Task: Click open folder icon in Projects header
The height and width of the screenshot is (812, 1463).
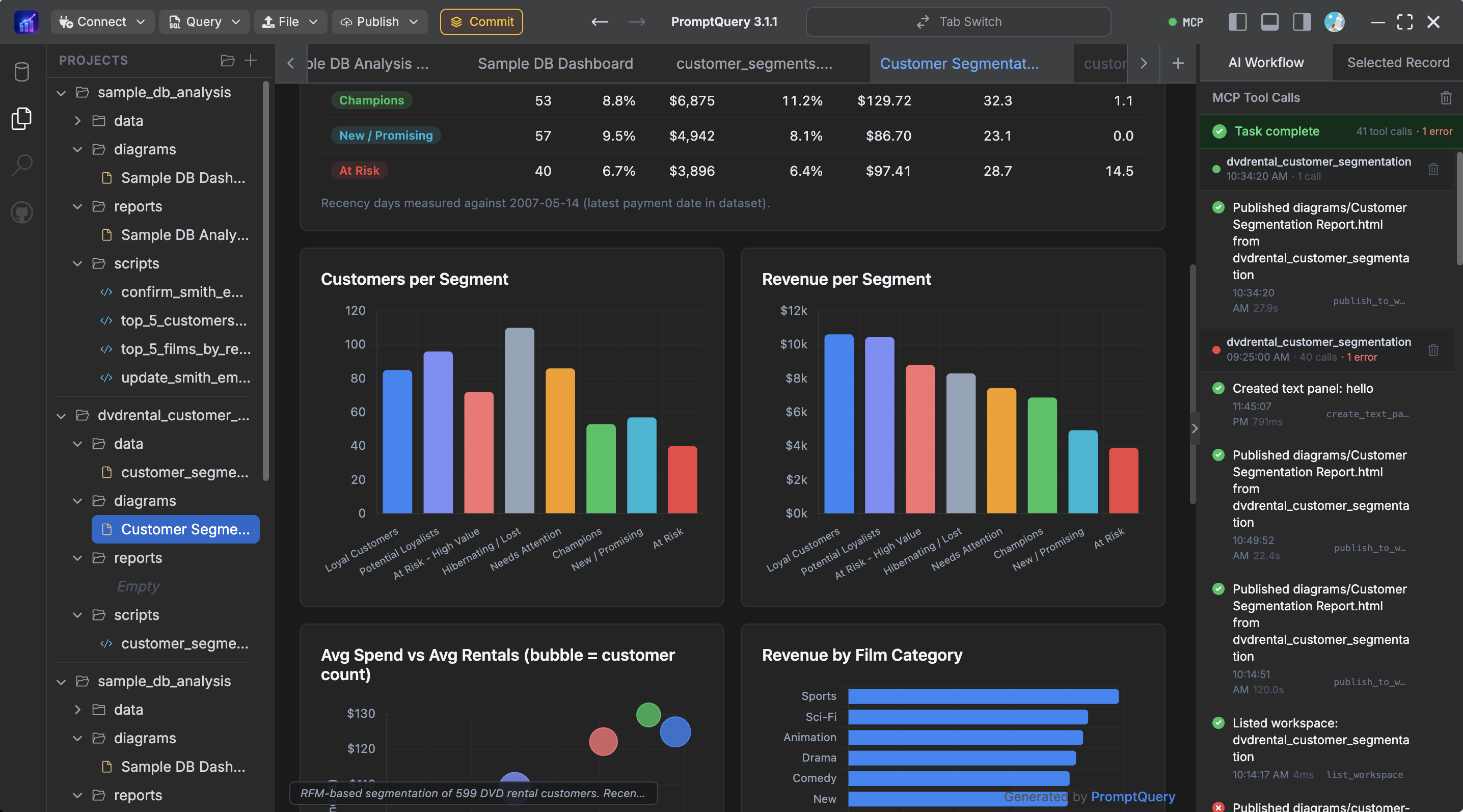Action: click(227, 60)
